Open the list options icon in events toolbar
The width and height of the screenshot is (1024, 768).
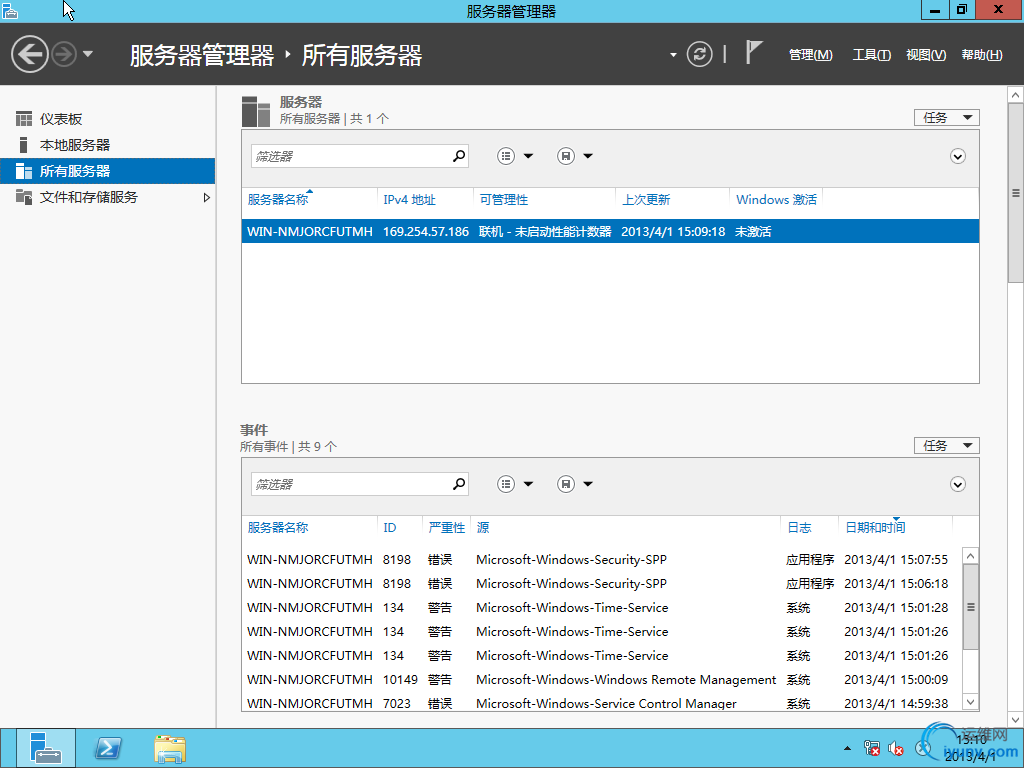click(506, 484)
